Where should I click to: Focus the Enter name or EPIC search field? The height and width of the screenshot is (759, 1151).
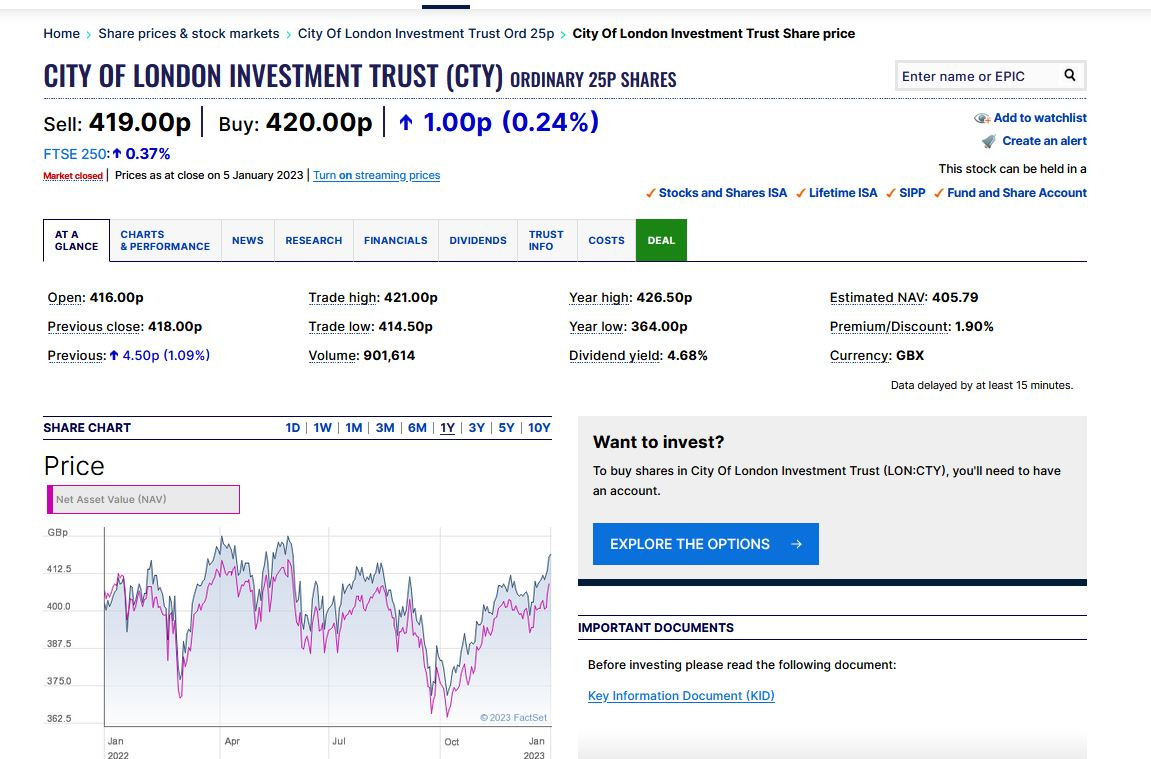click(980, 76)
